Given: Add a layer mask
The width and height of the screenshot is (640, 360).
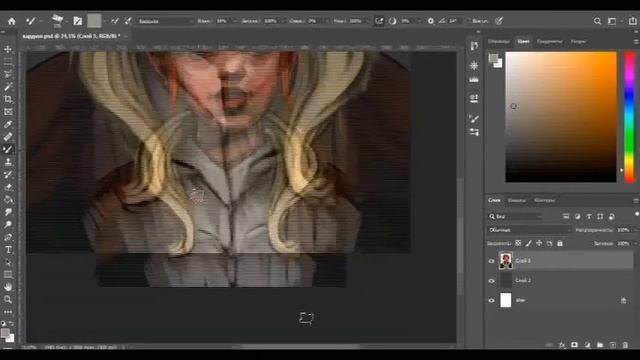Looking at the screenshot, I should click(574, 345).
